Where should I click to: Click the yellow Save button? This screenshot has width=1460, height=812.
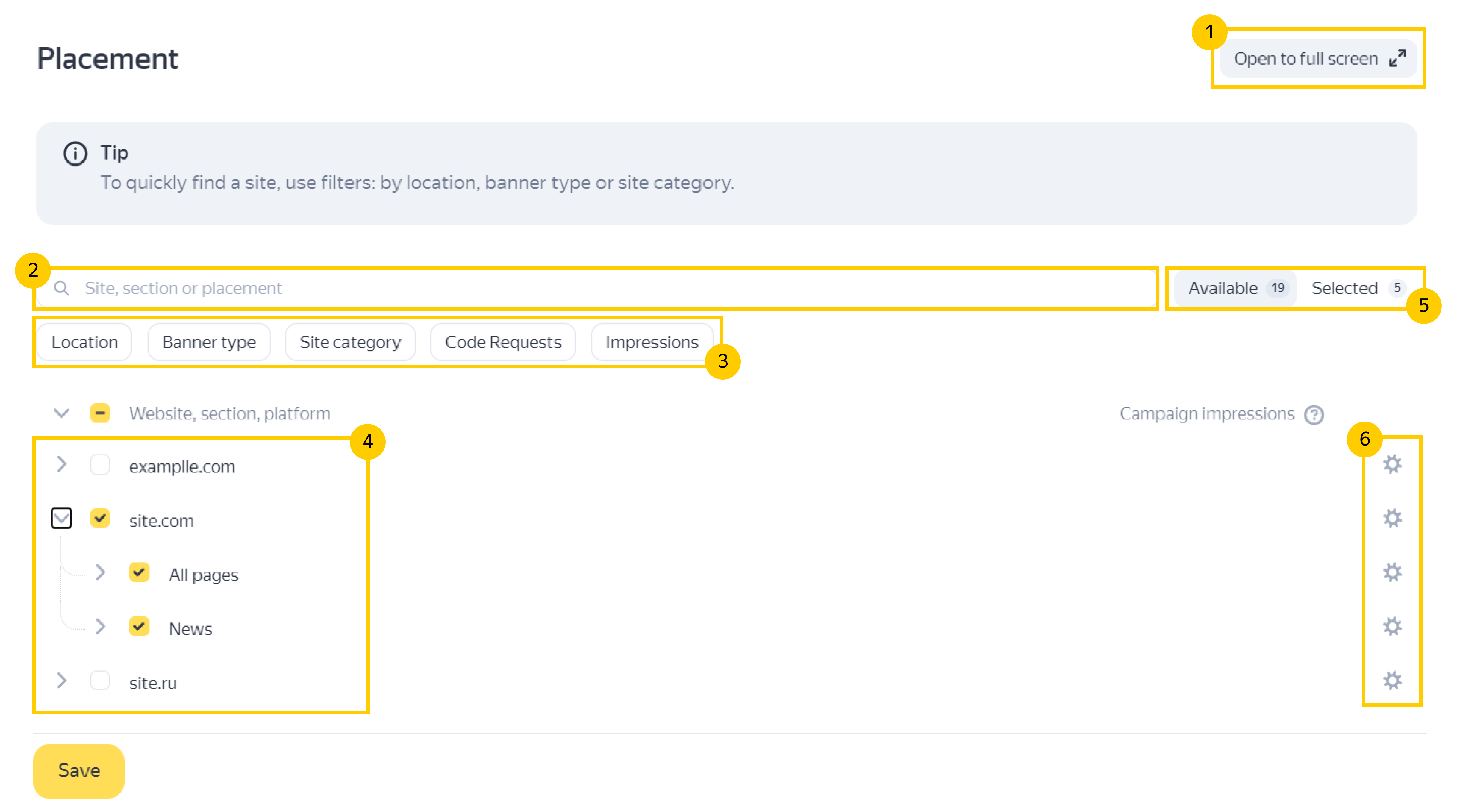pyautogui.click(x=79, y=771)
